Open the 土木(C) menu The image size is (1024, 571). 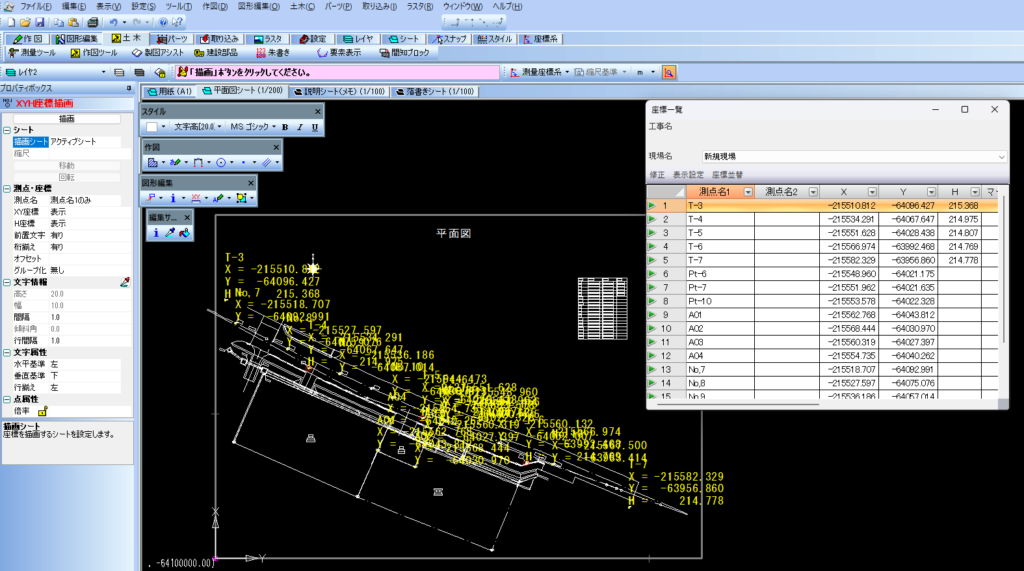pyautogui.click(x=300, y=6)
